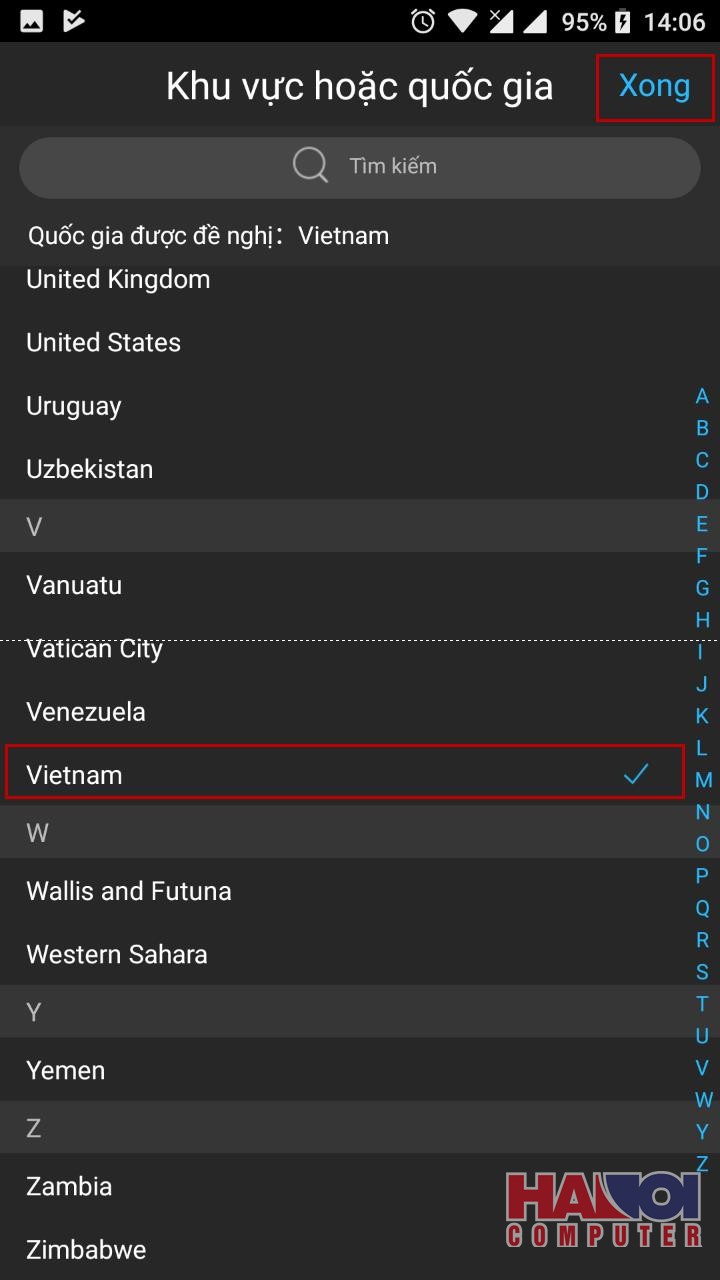Tap the Wi-Fi signal status icon
This screenshot has width=720, height=1280.
click(462, 21)
